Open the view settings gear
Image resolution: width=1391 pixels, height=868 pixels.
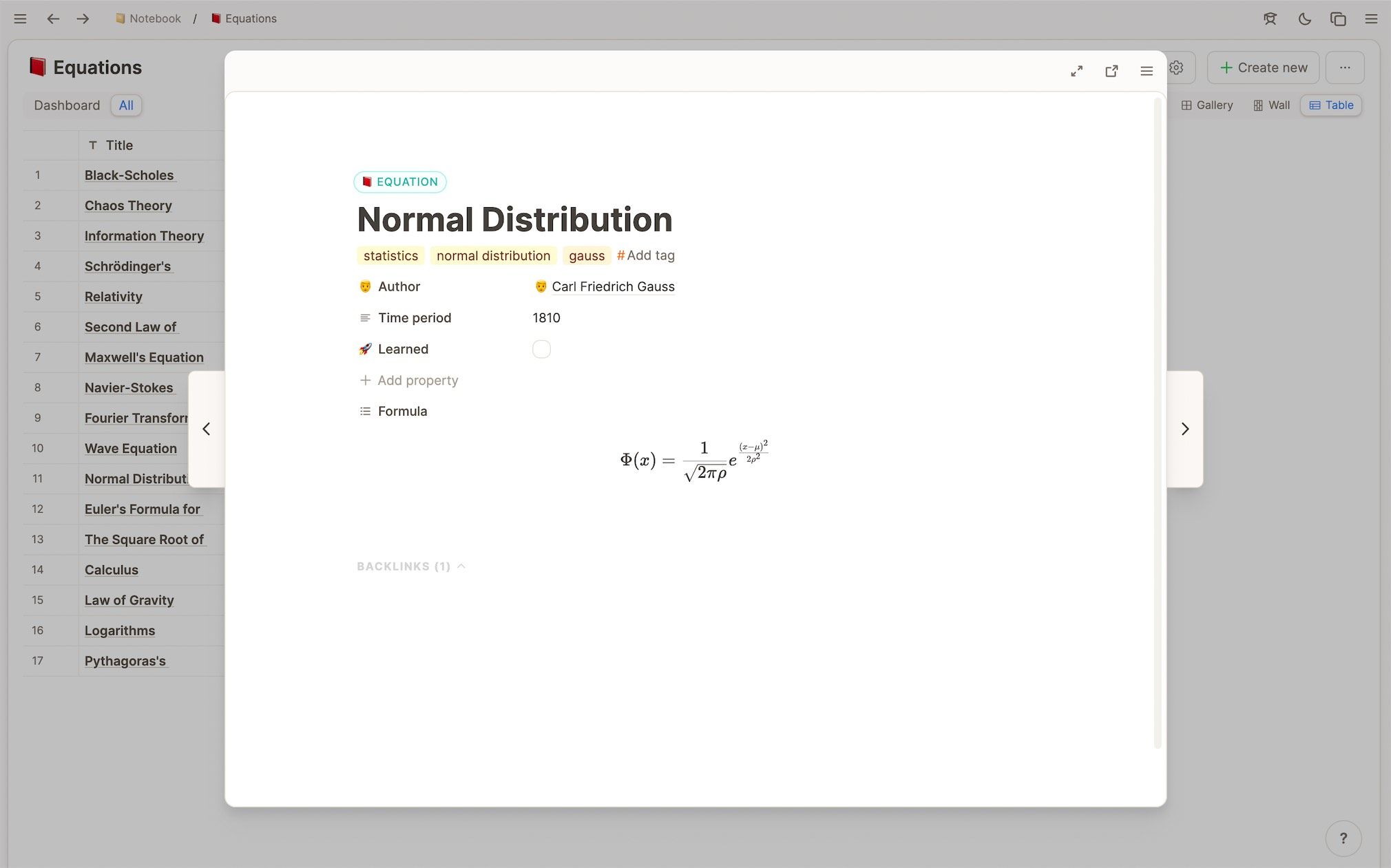[1176, 67]
